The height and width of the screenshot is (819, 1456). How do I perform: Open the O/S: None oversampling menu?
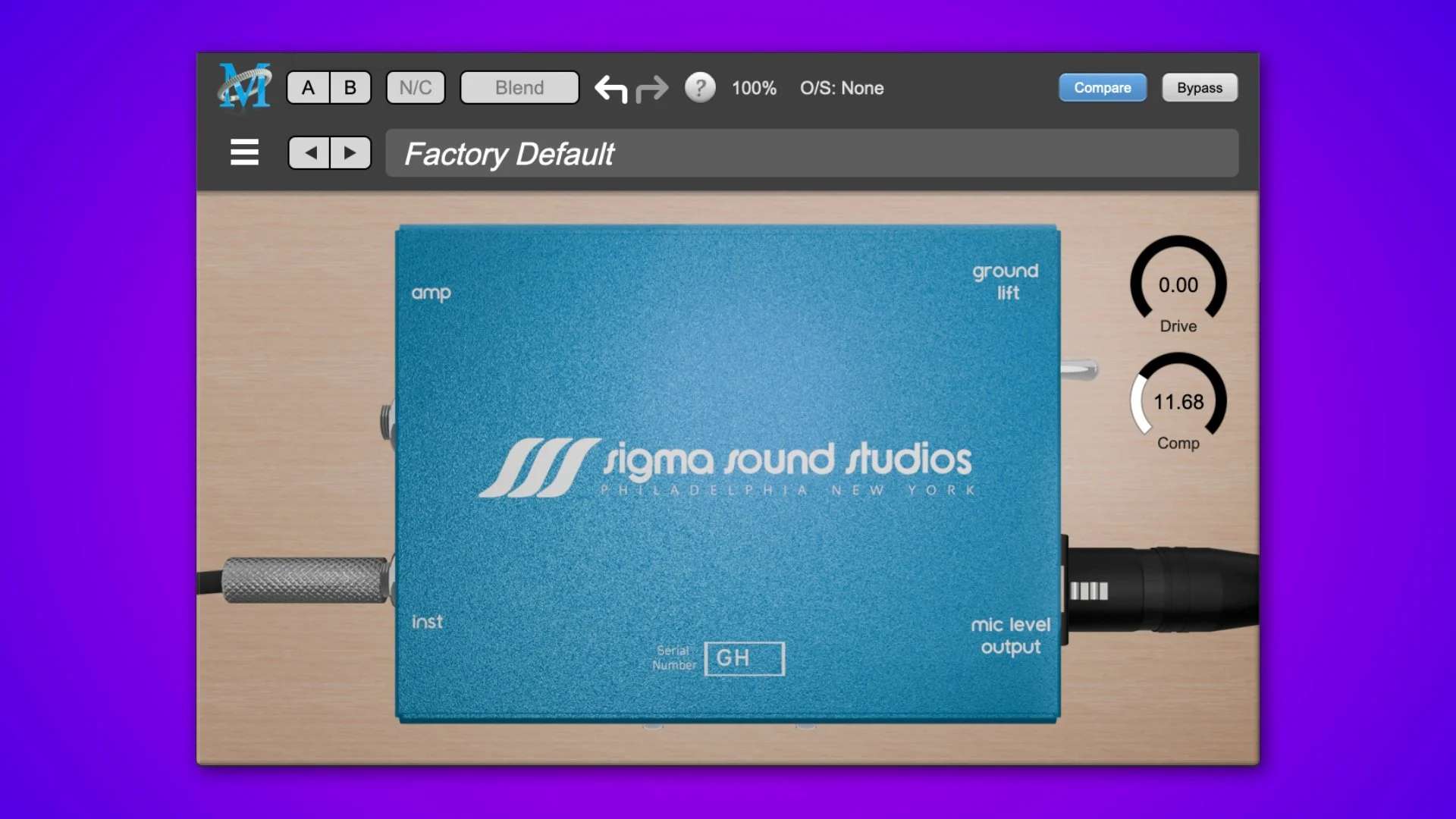click(x=841, y=88)
